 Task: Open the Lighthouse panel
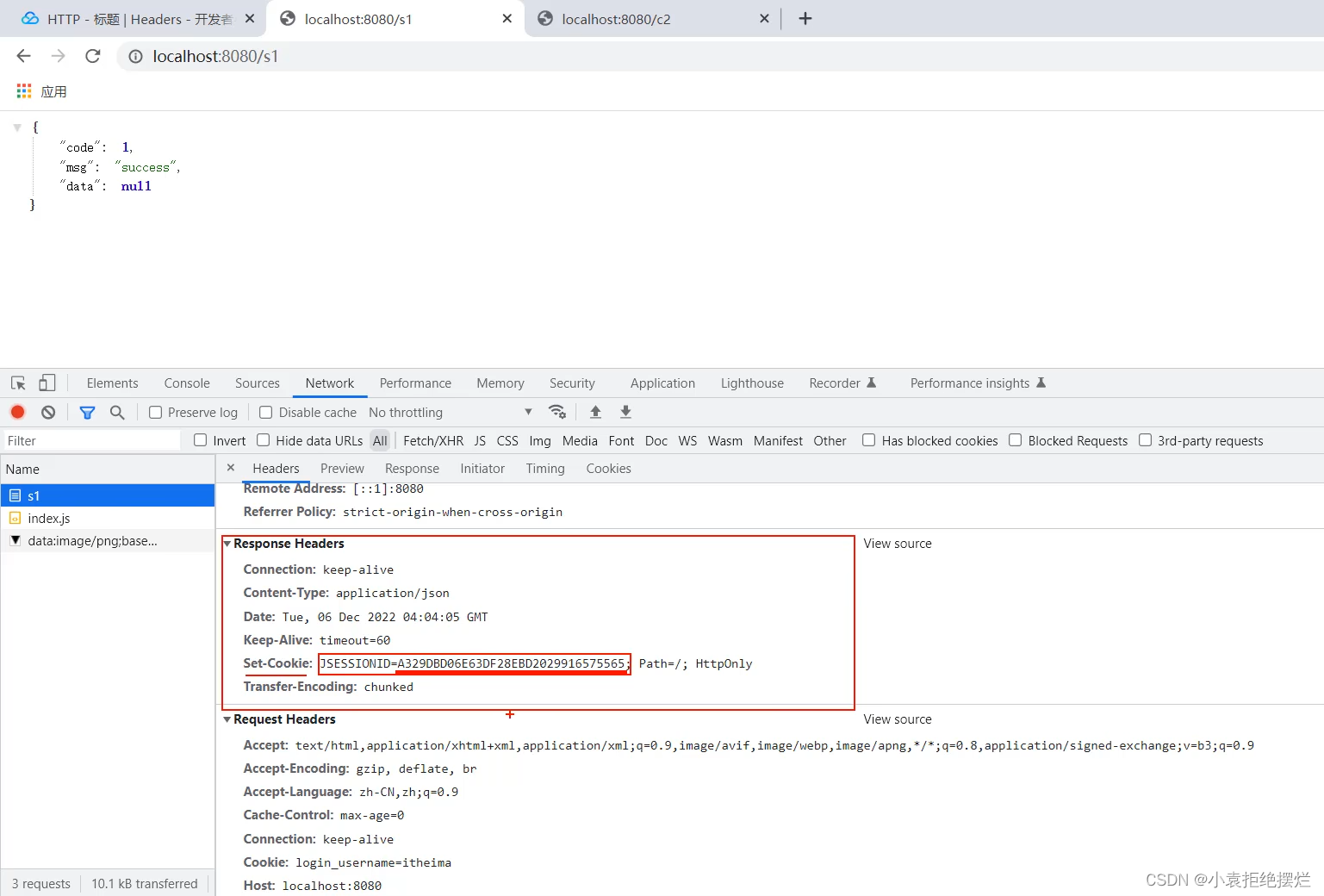752,383
